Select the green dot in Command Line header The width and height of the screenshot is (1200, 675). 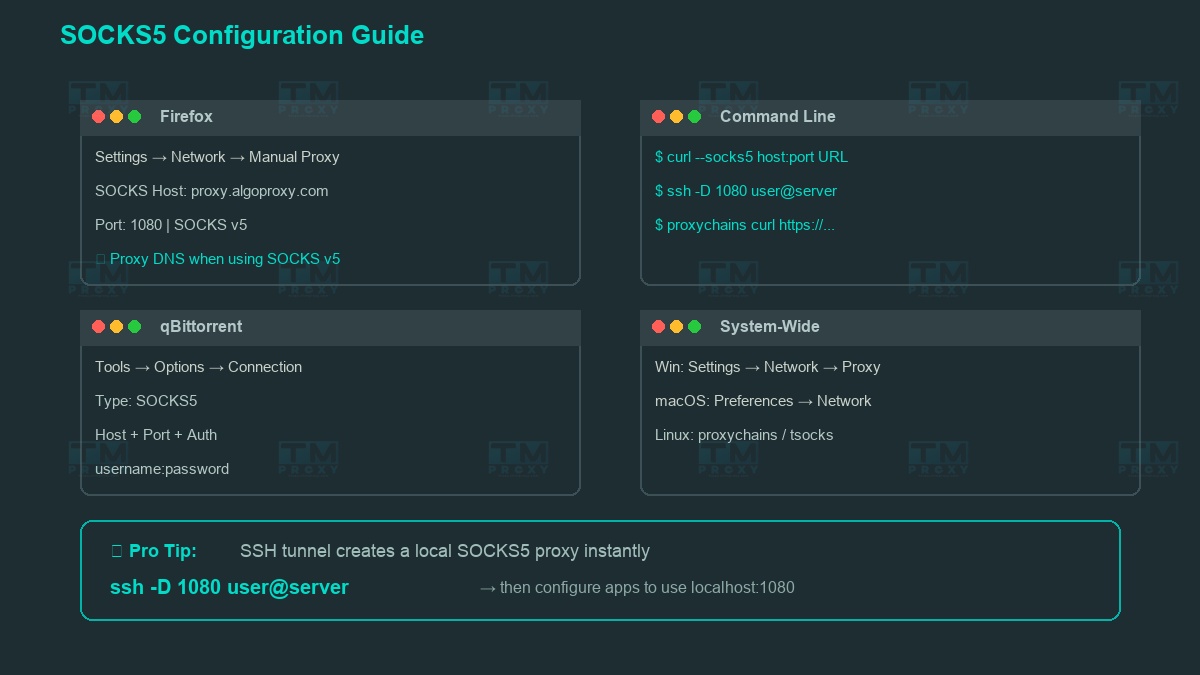coord(694,117)
